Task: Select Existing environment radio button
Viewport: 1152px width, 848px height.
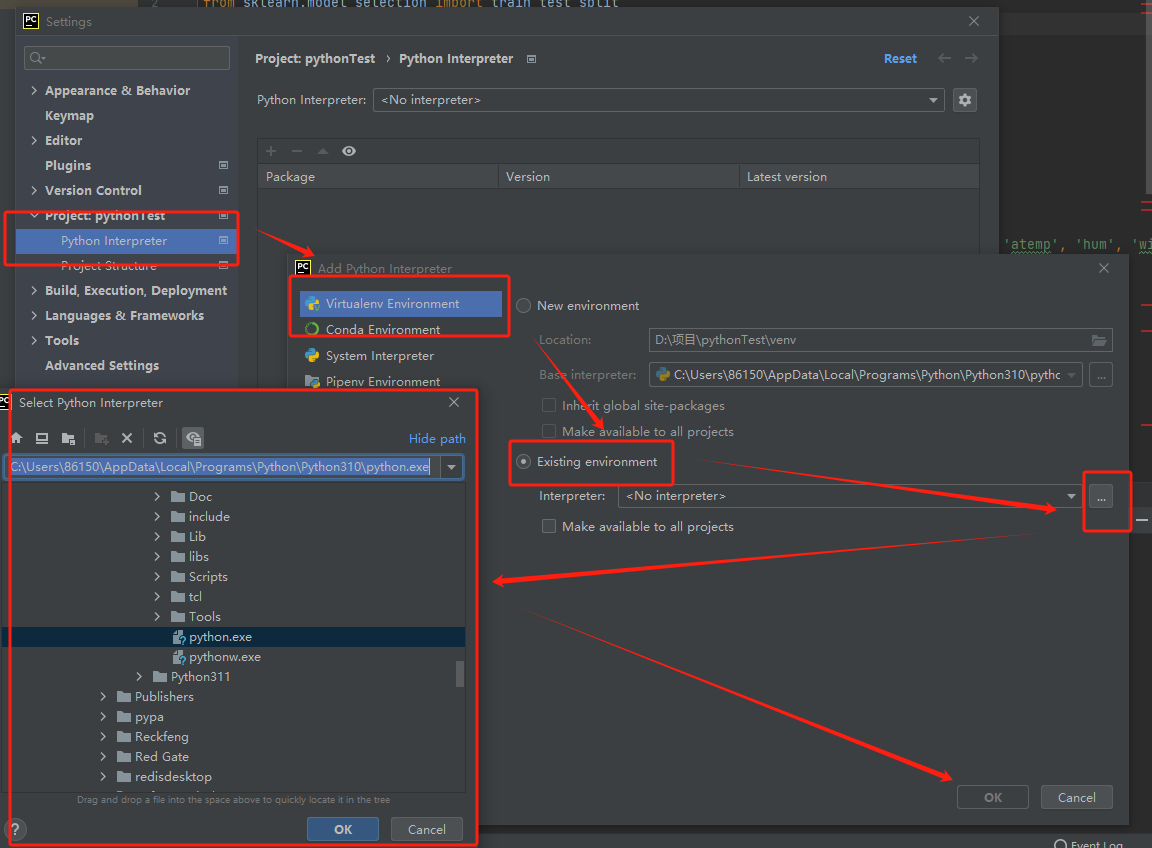Action: pyautogui.click(x=523, y=461)
